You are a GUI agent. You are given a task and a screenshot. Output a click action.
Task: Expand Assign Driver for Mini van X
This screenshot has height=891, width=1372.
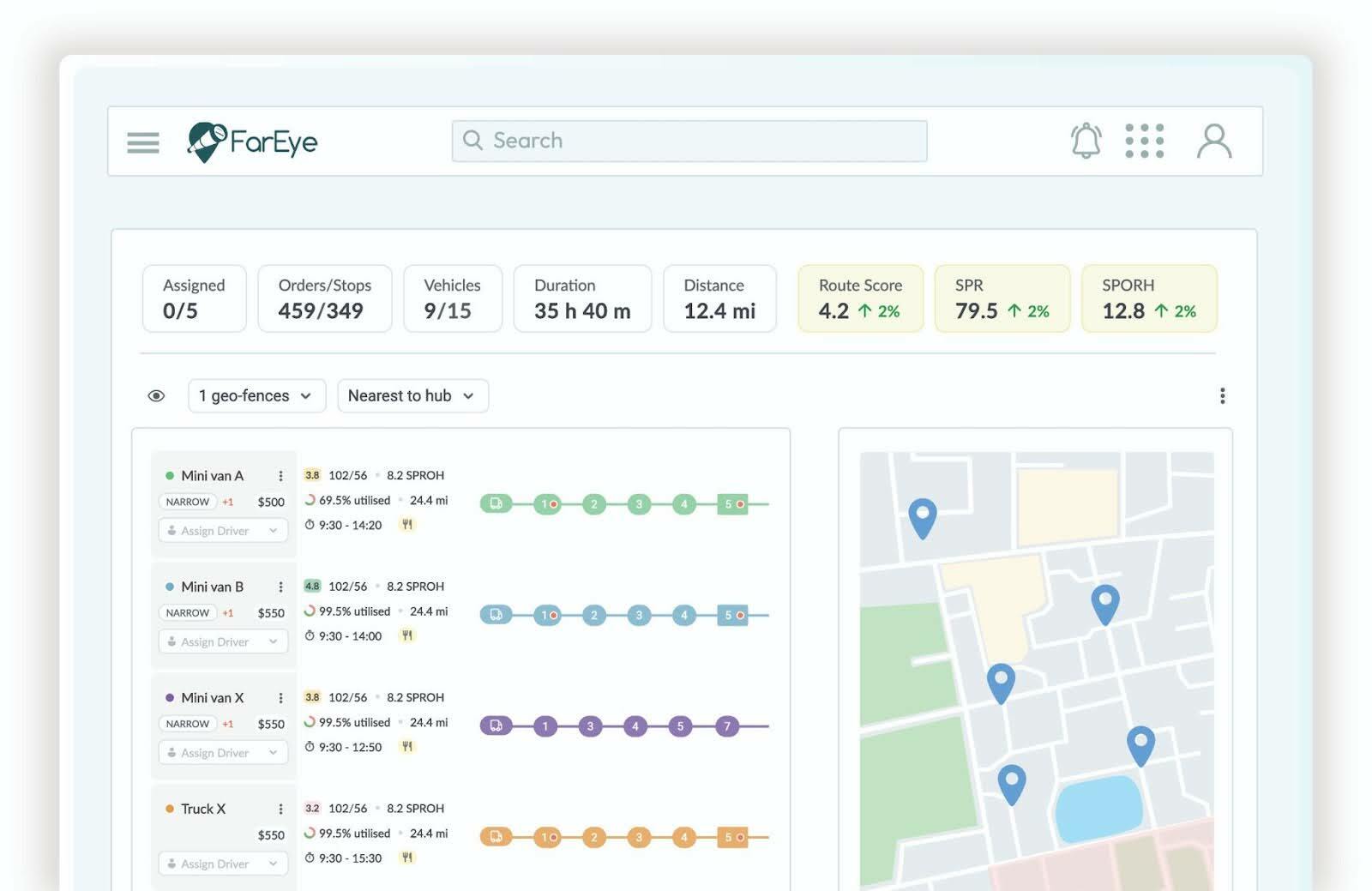pyautogui.click(x=223, y=753)
